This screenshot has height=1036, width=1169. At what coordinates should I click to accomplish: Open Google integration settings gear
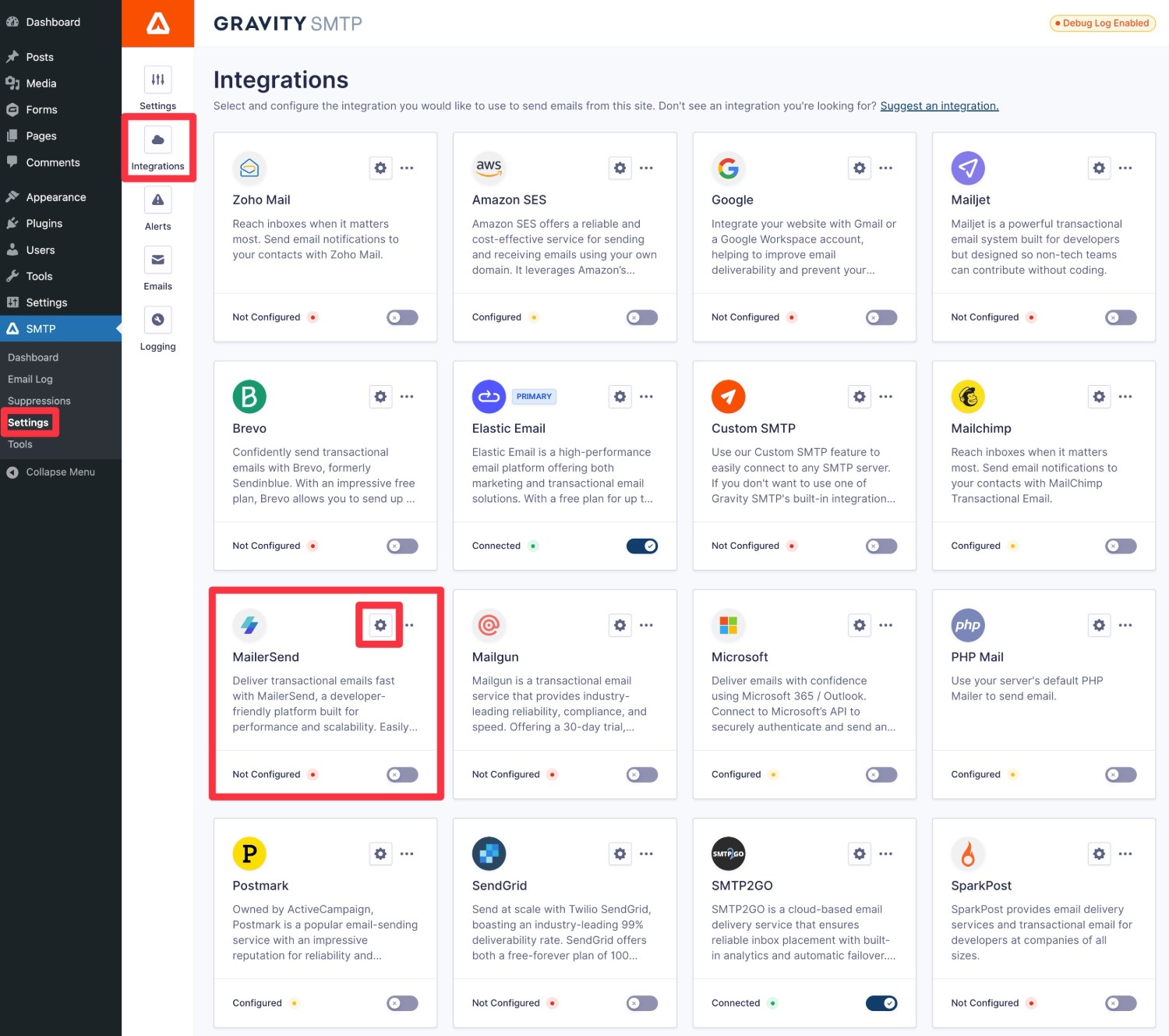[859, 168]
